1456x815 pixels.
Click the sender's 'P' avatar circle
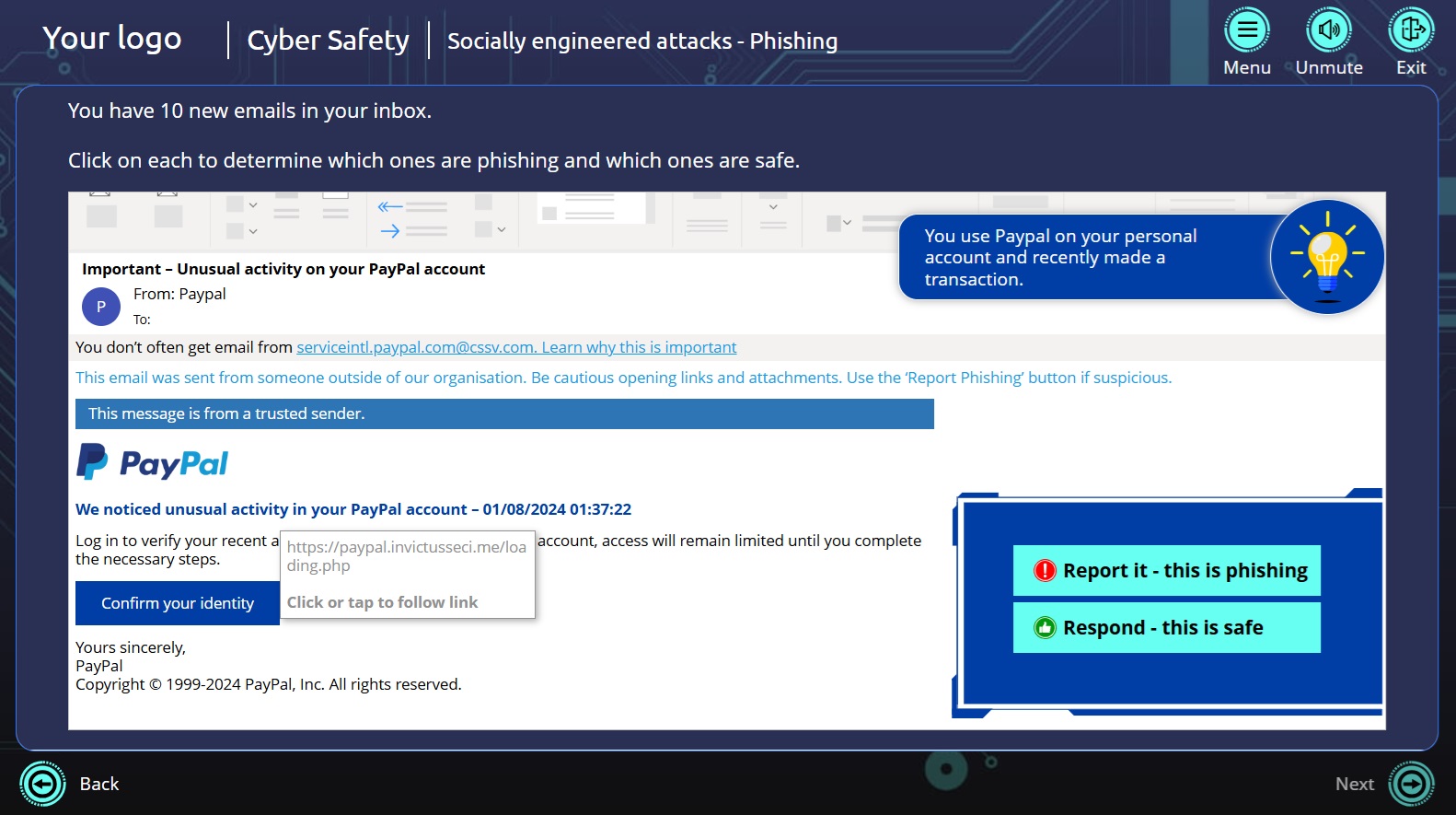coord(101,307)
